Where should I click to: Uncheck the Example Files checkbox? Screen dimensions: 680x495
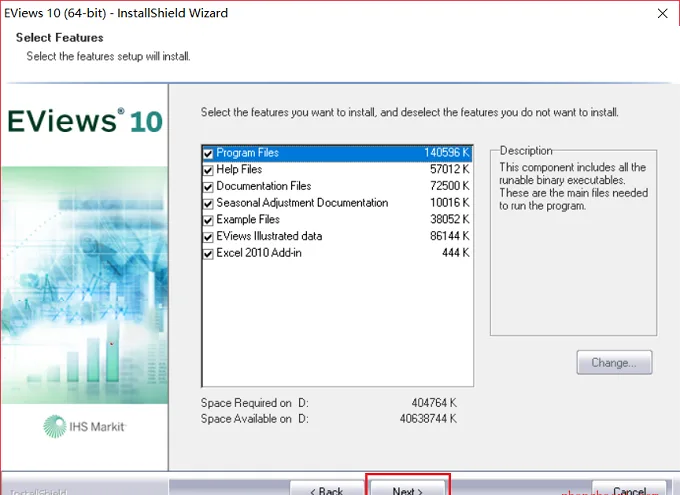click(208, 220)
